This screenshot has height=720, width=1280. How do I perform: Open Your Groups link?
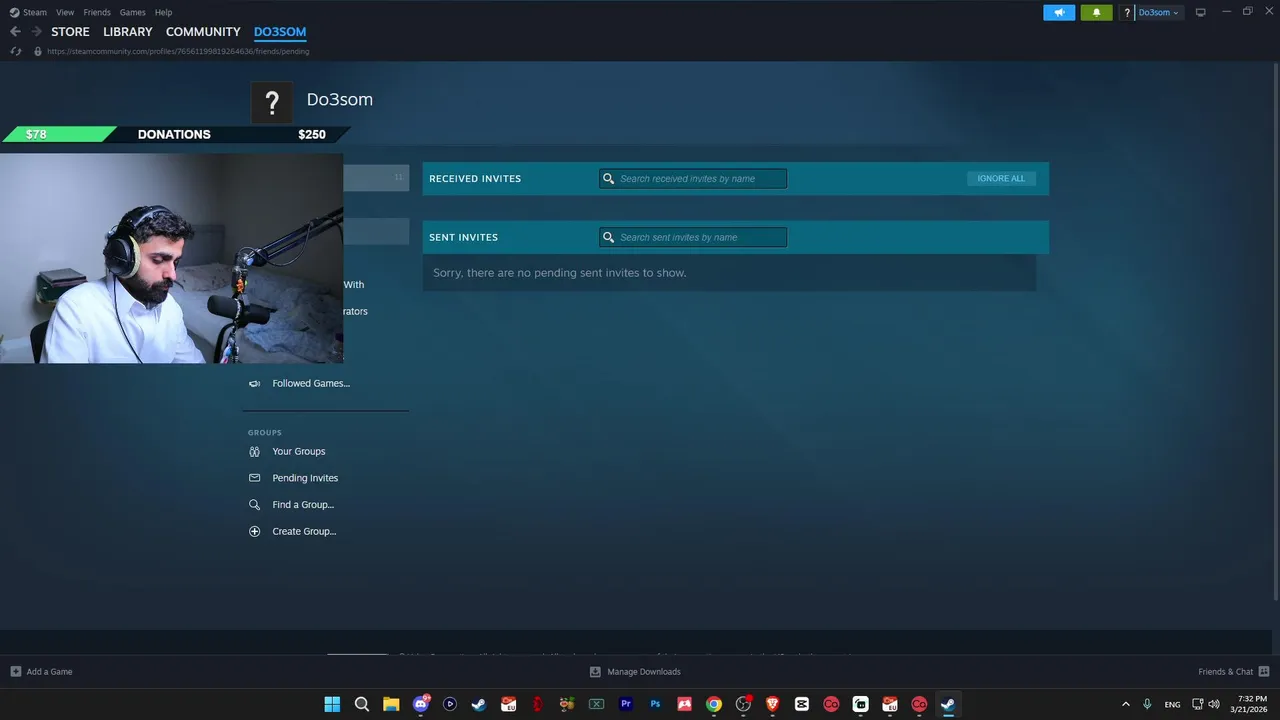pos(299,451)
